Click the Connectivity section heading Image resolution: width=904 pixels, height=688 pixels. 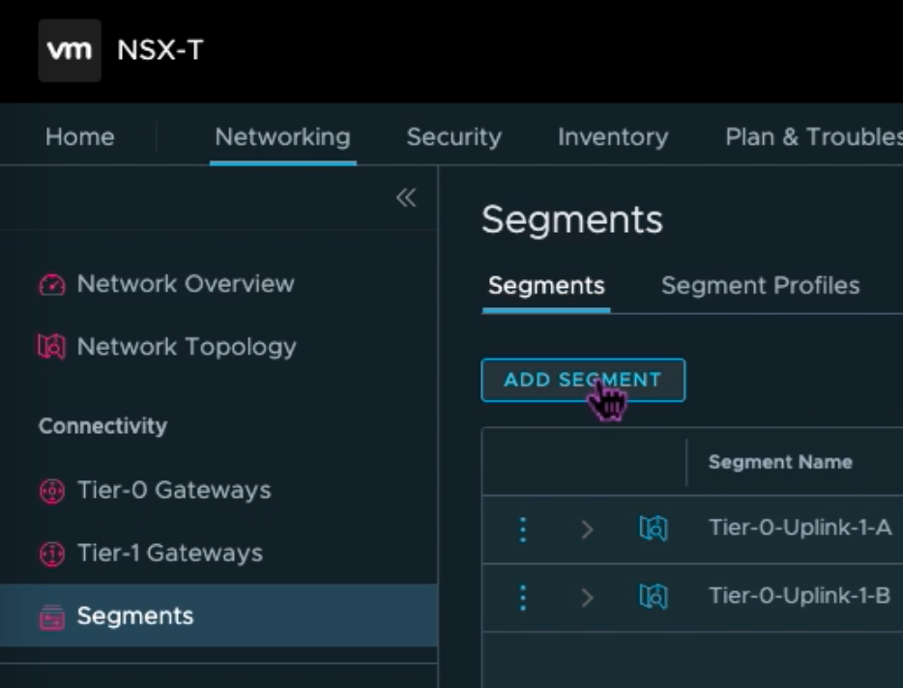pos(103,426)
